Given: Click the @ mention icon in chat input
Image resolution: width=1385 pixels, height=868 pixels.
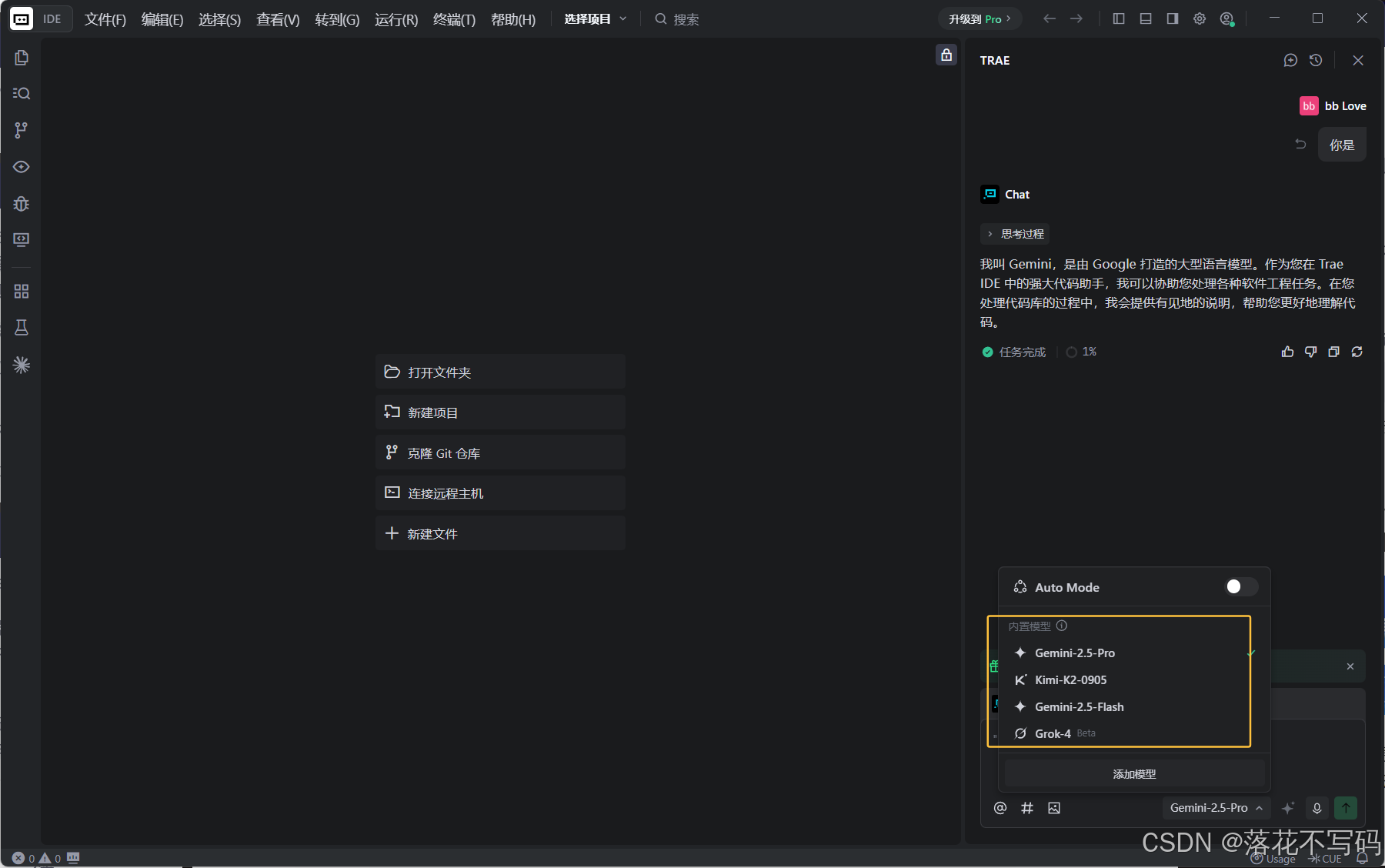Looking at the screenshot, I should (x=1000, y=808).
